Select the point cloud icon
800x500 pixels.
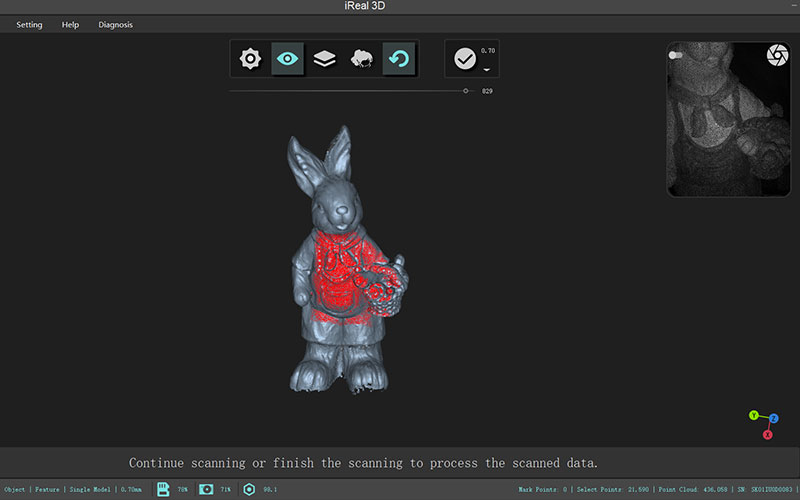pyautogui.click(x=361, y=59)
